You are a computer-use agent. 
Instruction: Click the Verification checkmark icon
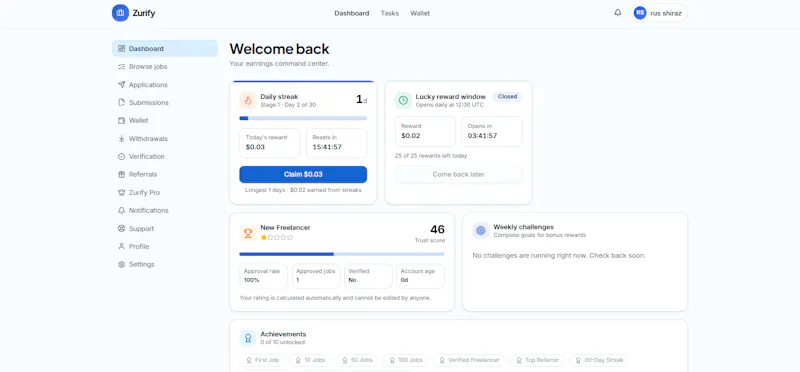(x=121, y=157)
